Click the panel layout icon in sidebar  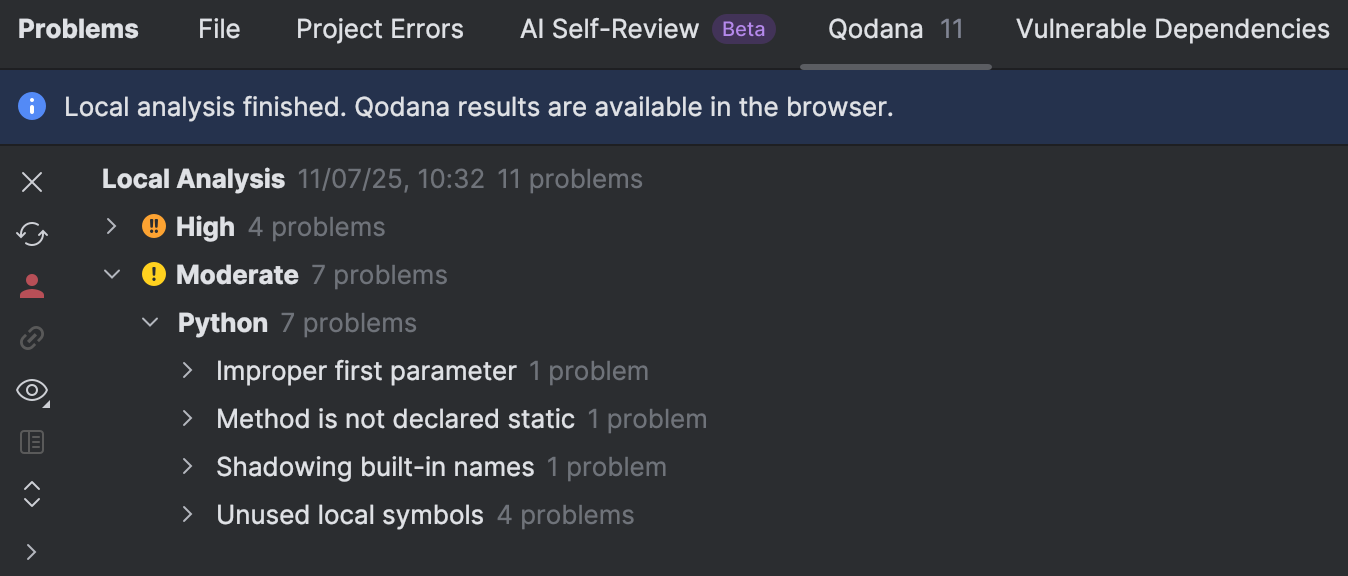point(31,442)
